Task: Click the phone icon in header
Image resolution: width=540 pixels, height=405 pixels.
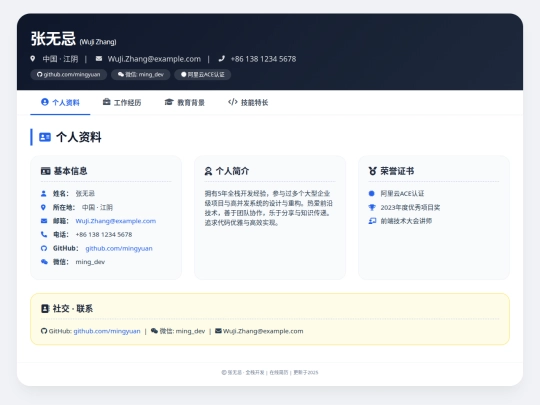Action: [x=222, y=59]
